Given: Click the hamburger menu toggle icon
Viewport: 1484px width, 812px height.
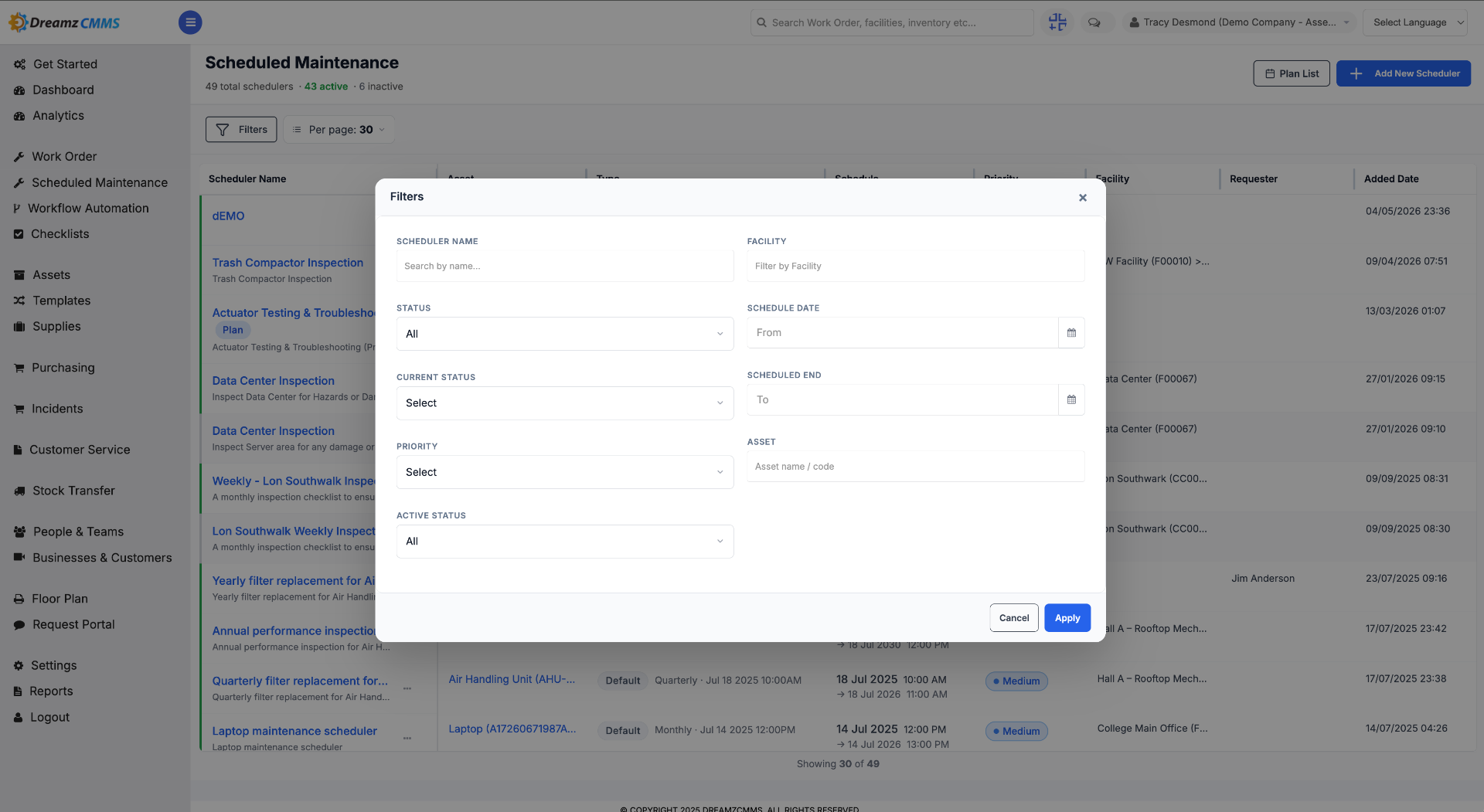Looking at the screenshot, I should tap(190, 22).
